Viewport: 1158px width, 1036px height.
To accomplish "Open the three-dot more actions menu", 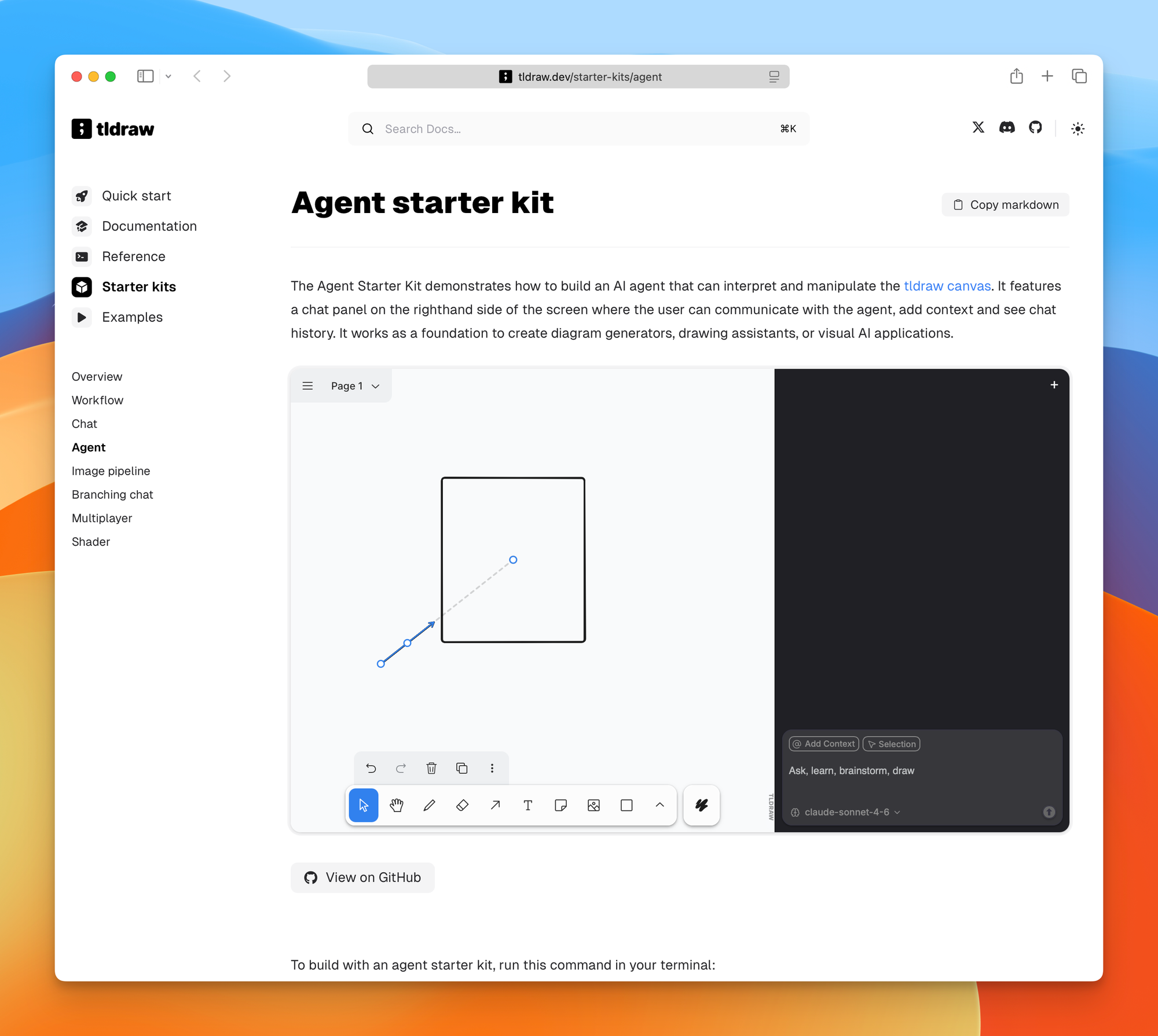I will click(492, 768).
